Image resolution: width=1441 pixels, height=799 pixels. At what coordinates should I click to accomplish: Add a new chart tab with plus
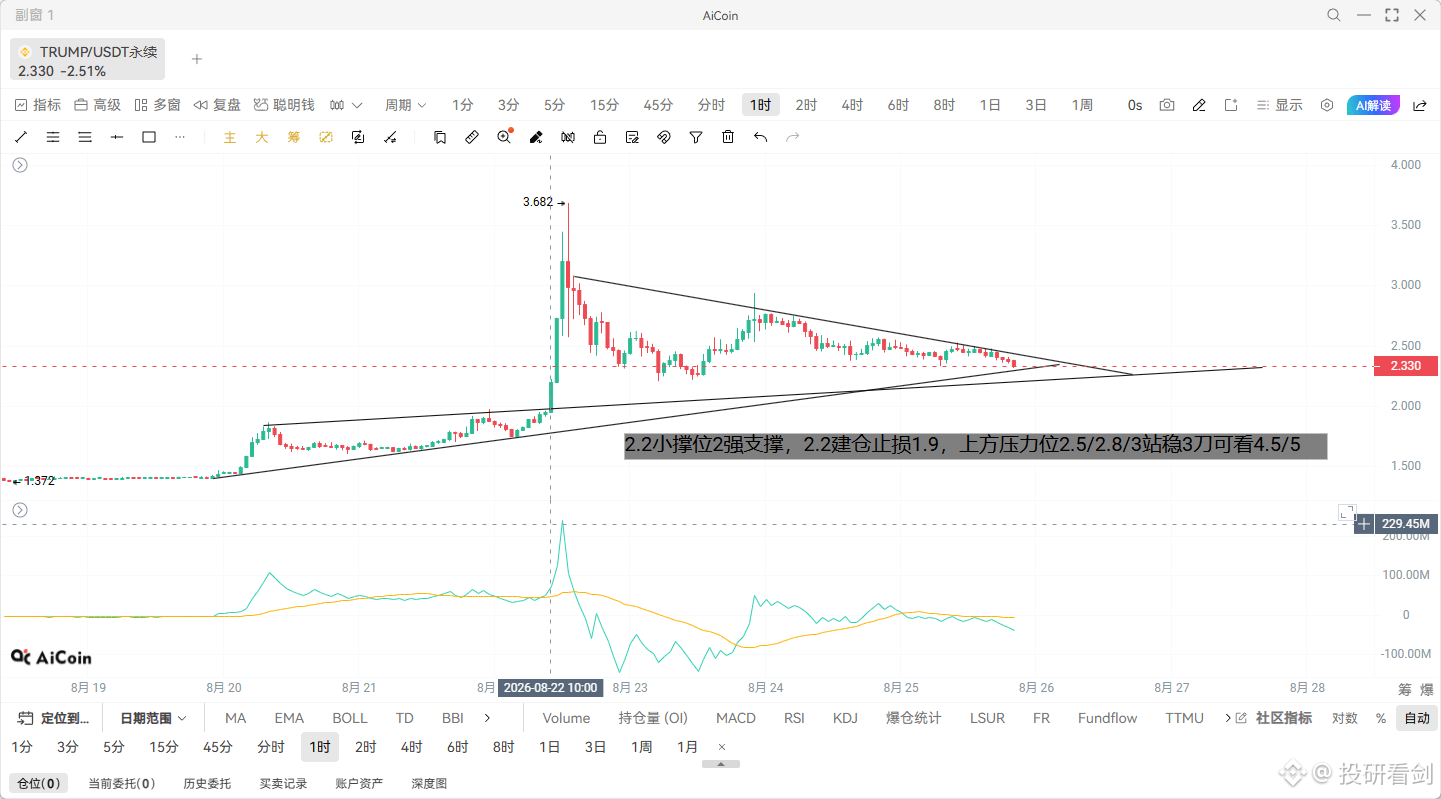coord(197,59)
